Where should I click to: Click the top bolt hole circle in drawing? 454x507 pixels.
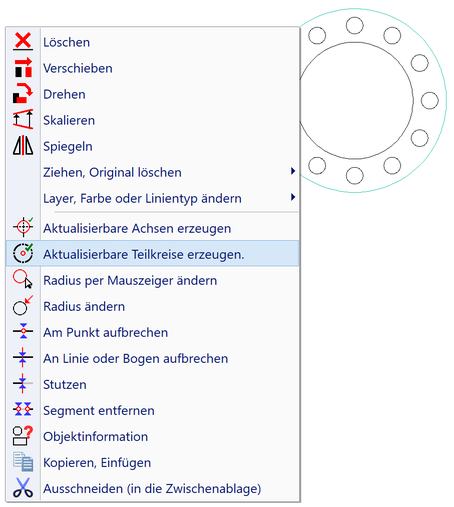354,26
